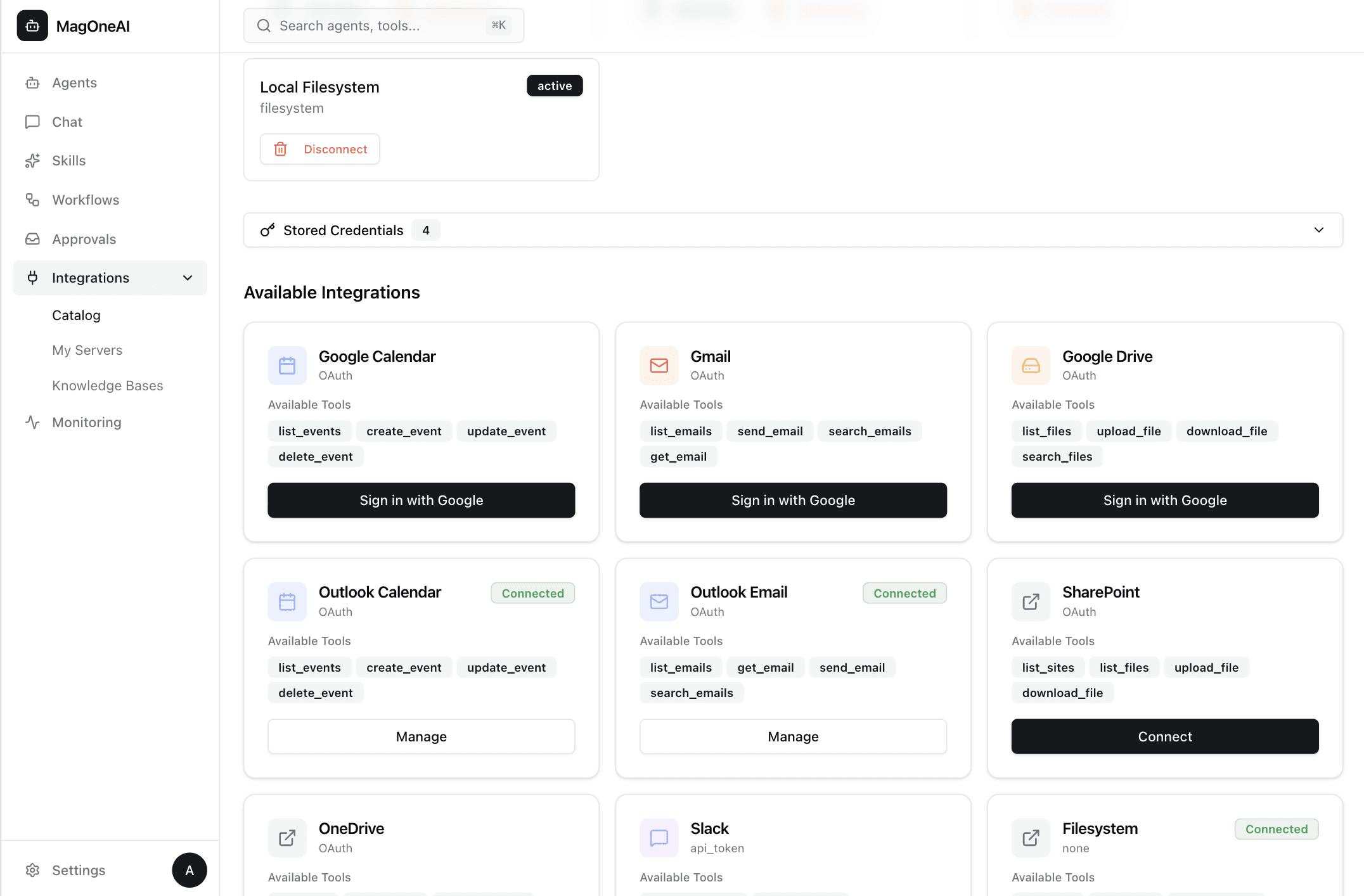Click the SharePoint external link icon
Viewport: 1364px width, 896px height.
[1031, 602]
